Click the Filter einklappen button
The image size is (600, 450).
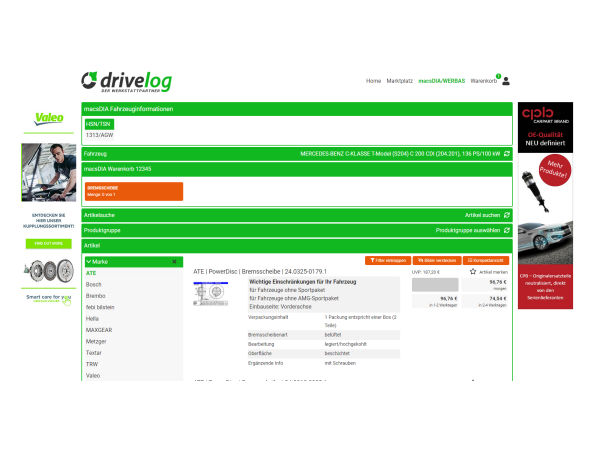pos(388,261)
